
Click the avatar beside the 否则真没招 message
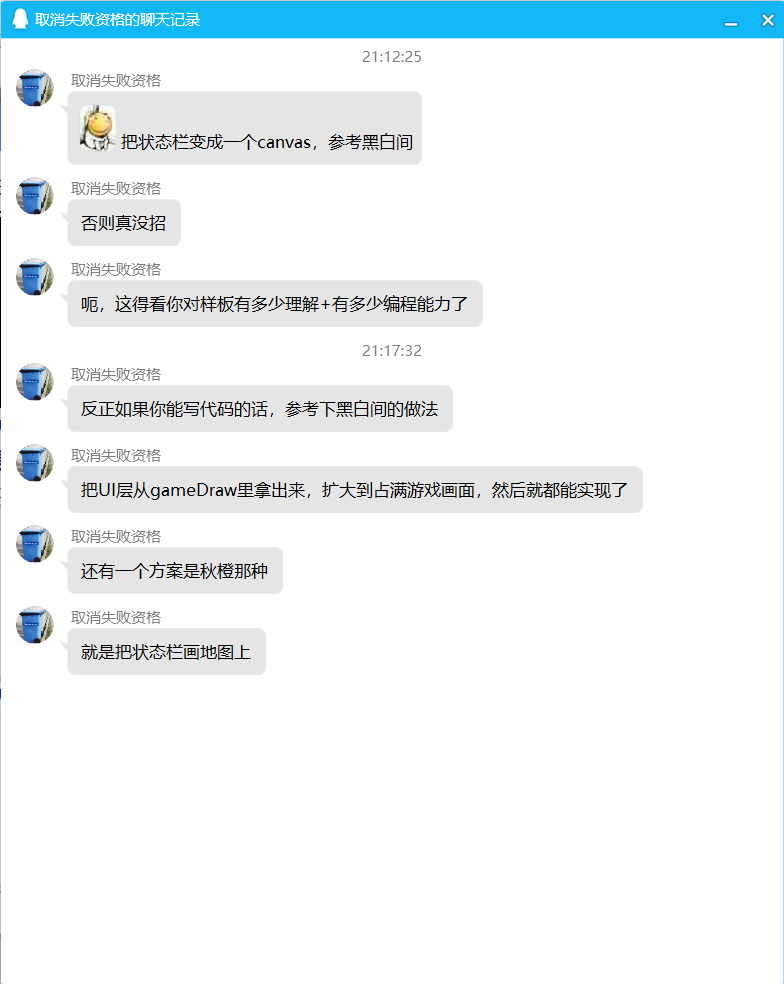point(35,196)
